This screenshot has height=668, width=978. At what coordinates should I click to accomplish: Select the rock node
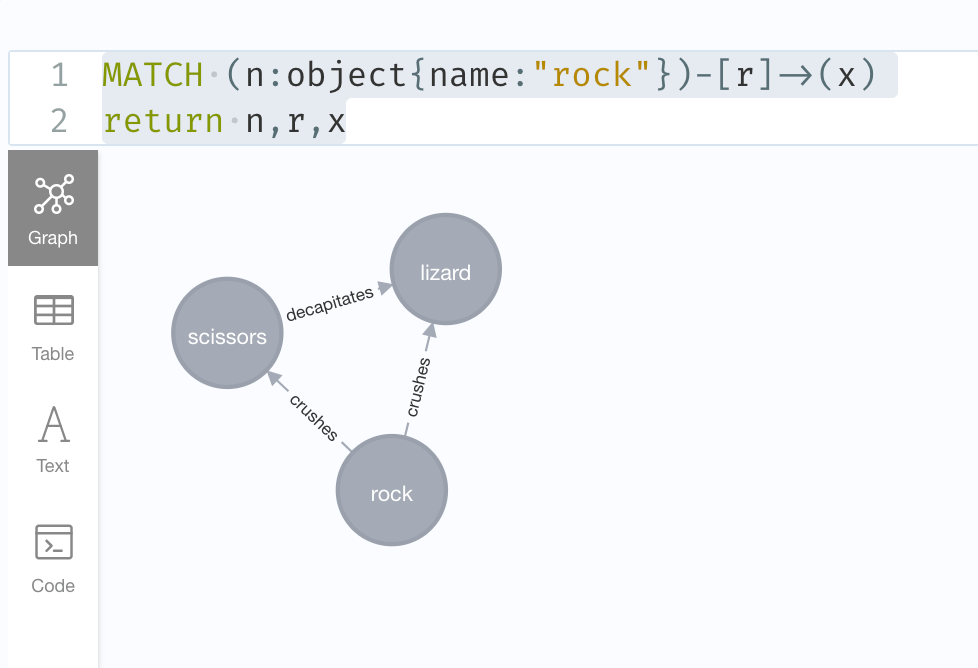pos(391,491)
